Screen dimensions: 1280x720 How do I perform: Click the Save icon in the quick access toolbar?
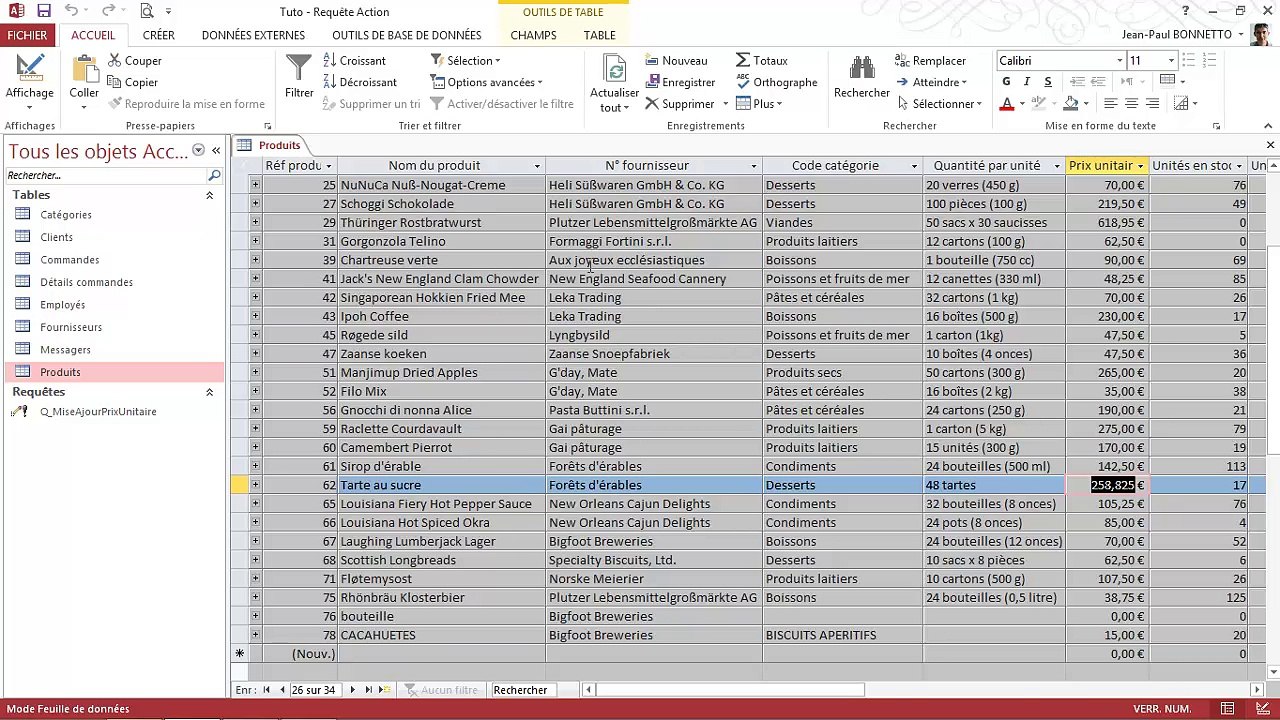[x=43, y=11]
